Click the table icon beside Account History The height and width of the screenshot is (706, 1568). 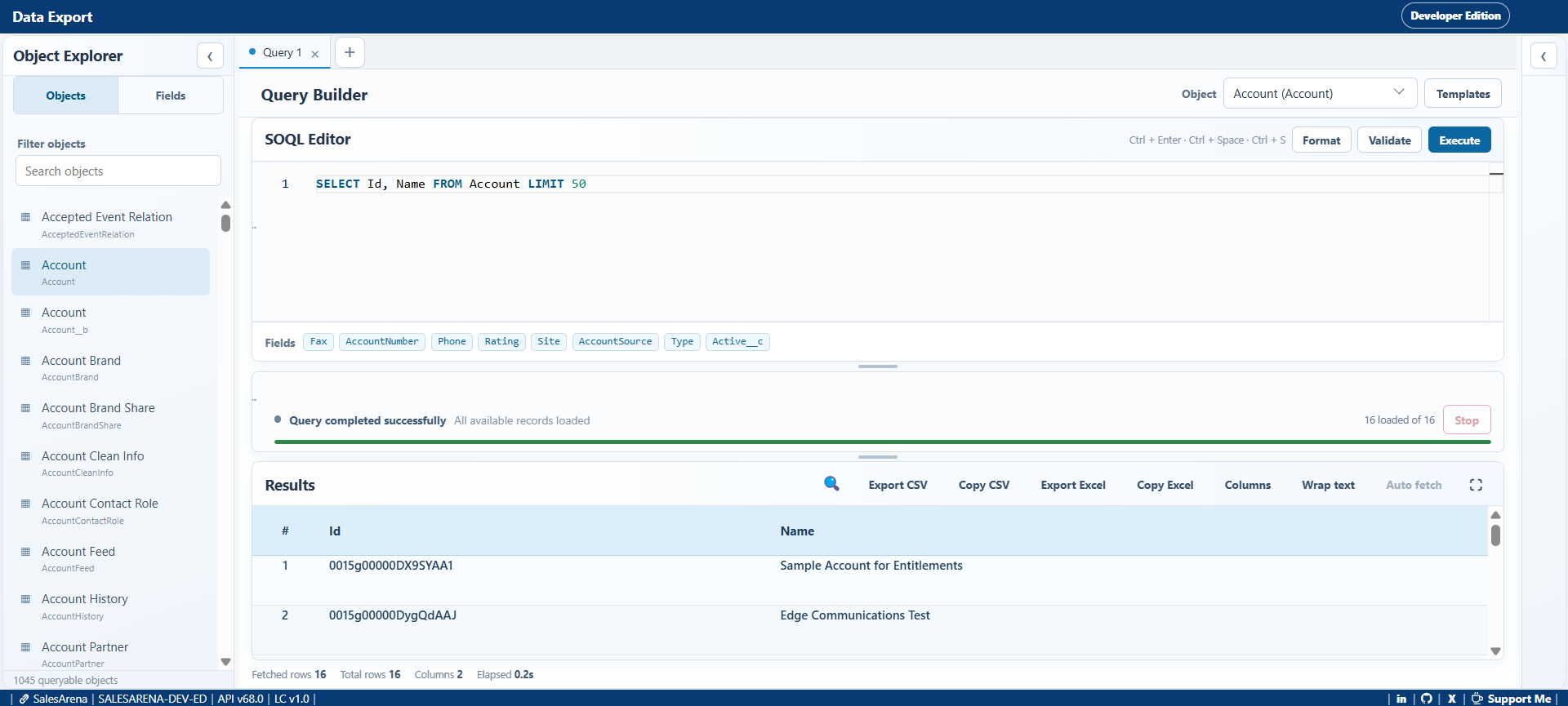click(x=25, y=599)
